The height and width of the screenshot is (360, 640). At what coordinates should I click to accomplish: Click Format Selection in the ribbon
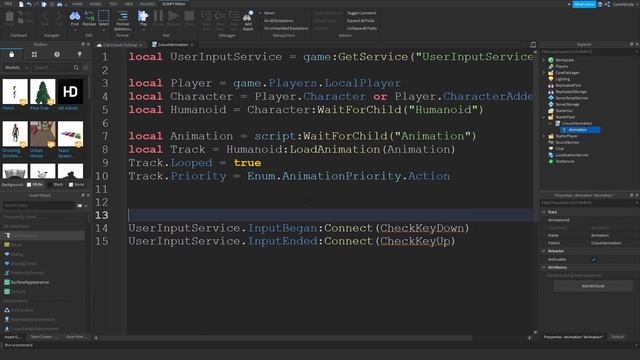[122, 20]
